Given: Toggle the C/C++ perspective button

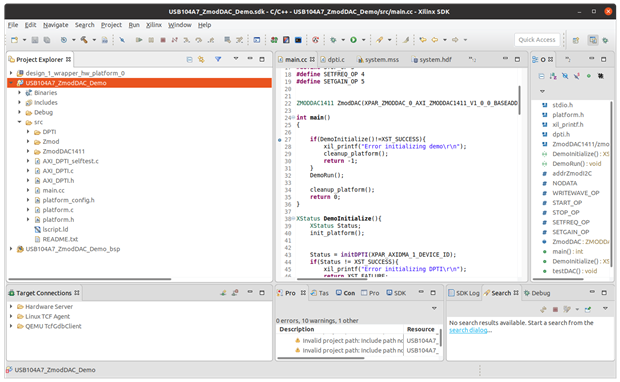Looking at the screenshot, I should pyautogui.click(x=593, y=40).
